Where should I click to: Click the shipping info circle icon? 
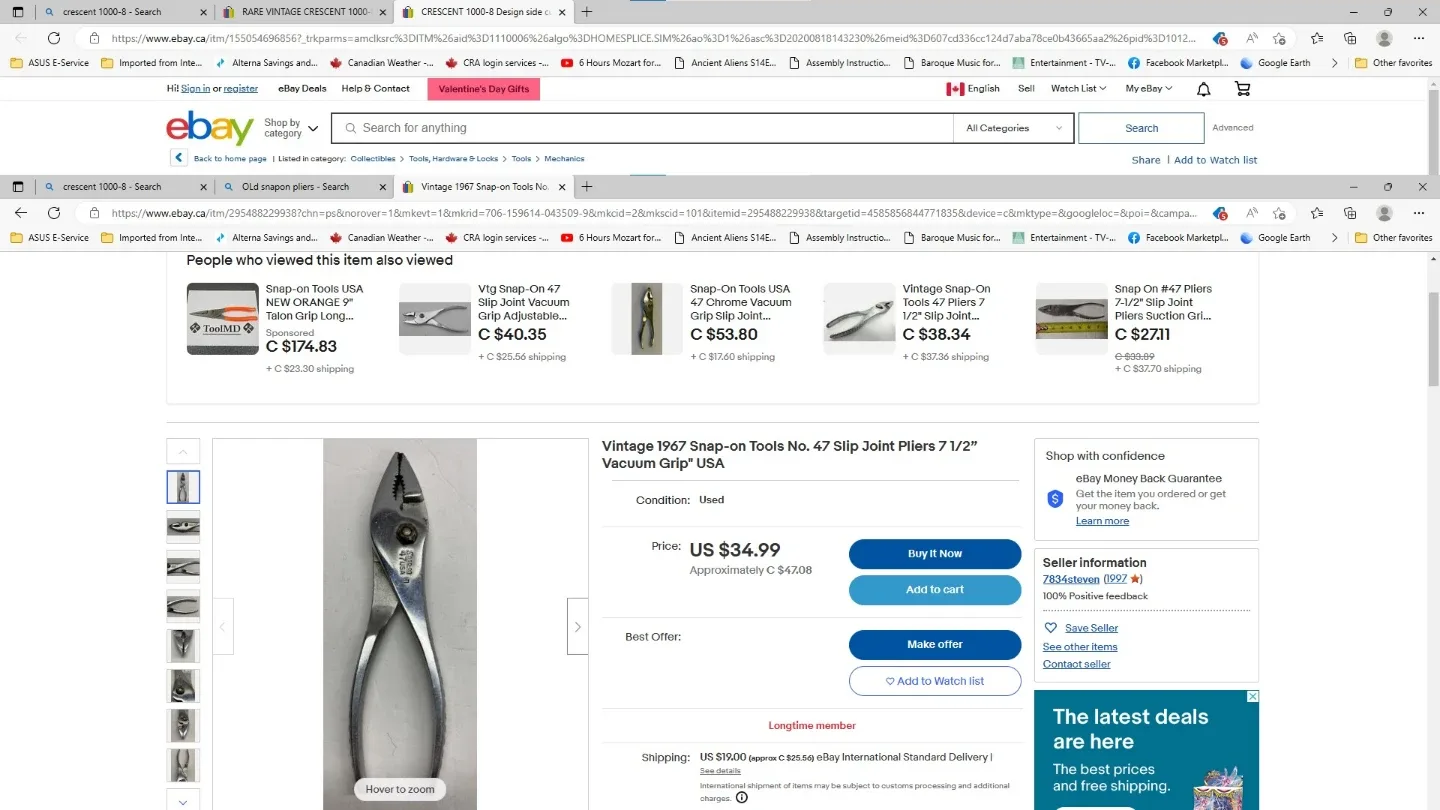tap(741, 798)
